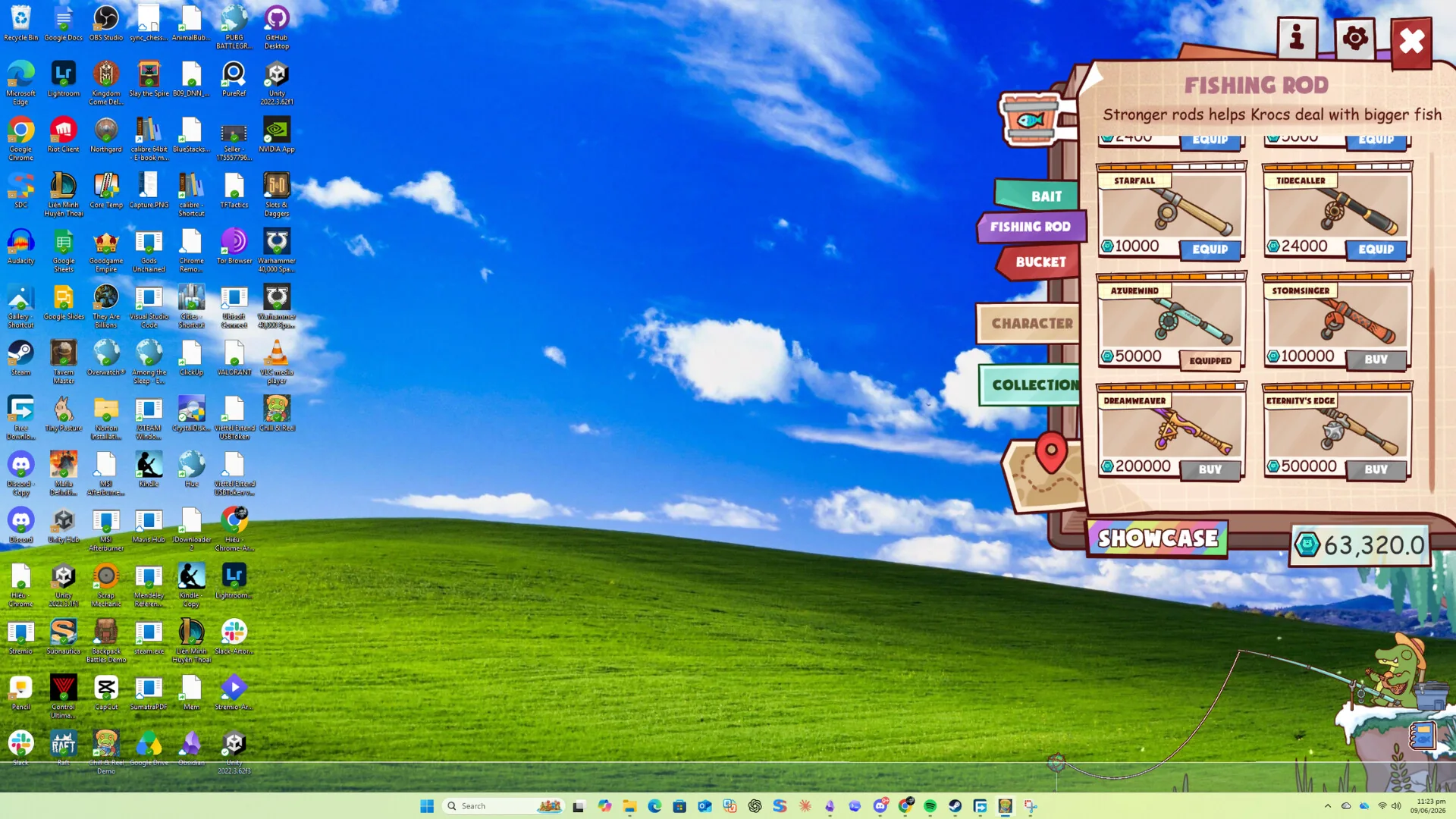Open the game settings gear icon
This screenshot has height=819, width=1456.
tap(1354, 37)
